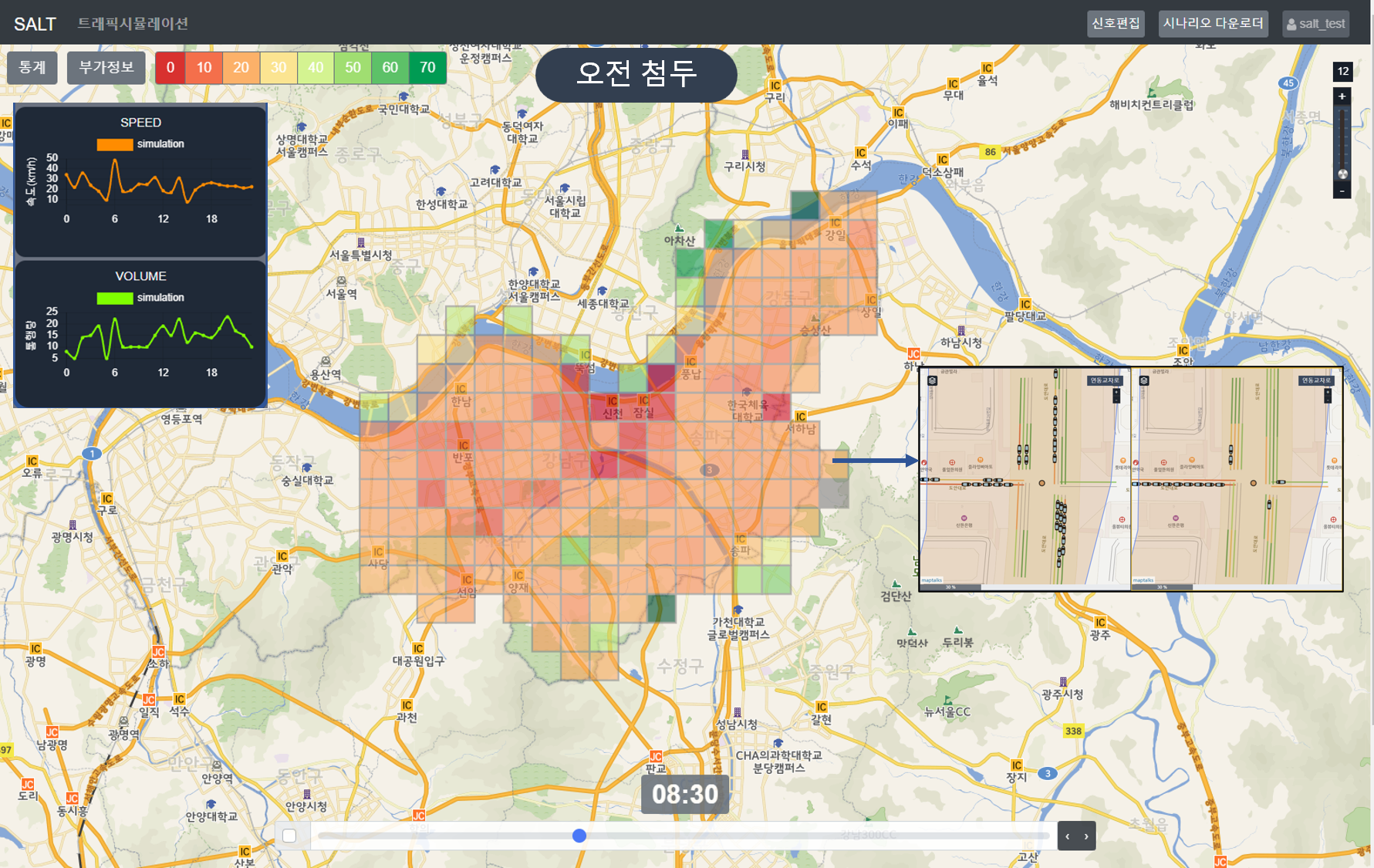
Task: Click the blue time slider handle
Action: pos(579,836)
